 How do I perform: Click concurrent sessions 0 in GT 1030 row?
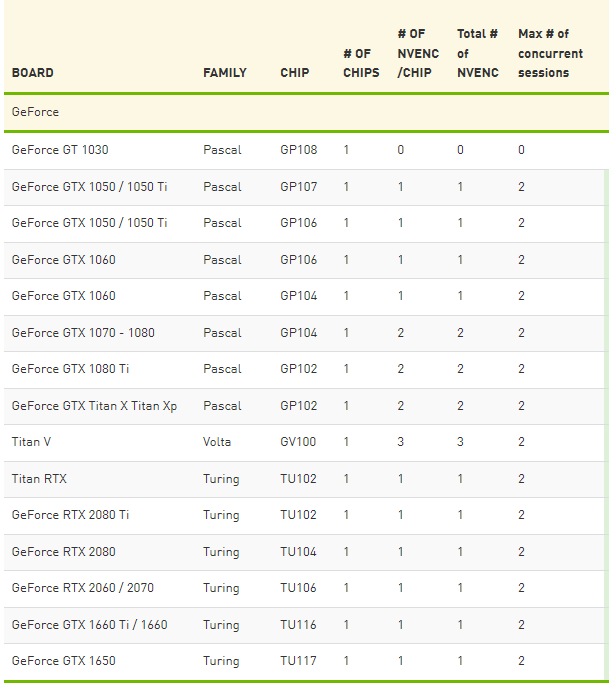tap(521, 150)
